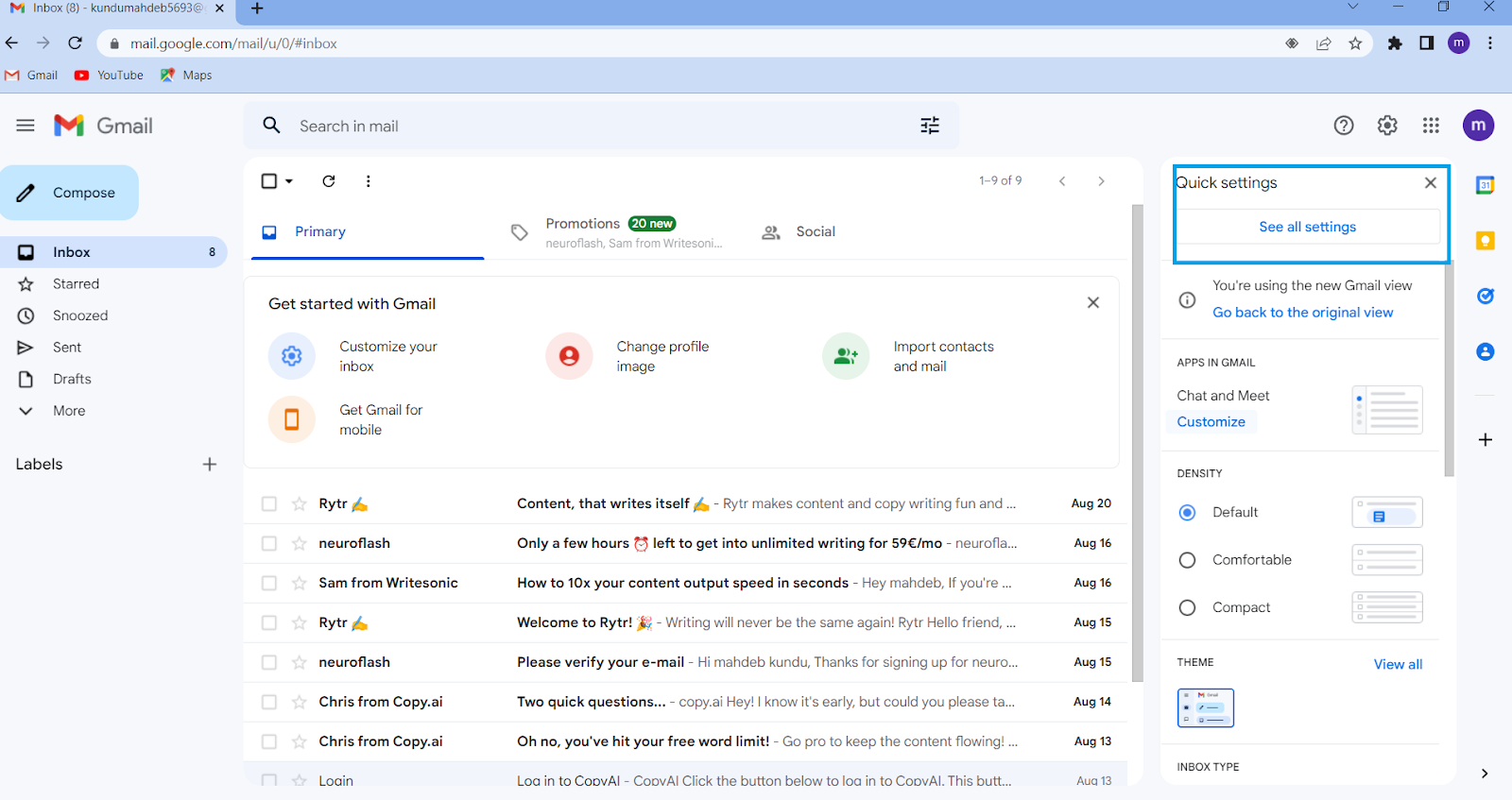Open the More options three-dot menu
1512x800 pixels.
(368, 181)
